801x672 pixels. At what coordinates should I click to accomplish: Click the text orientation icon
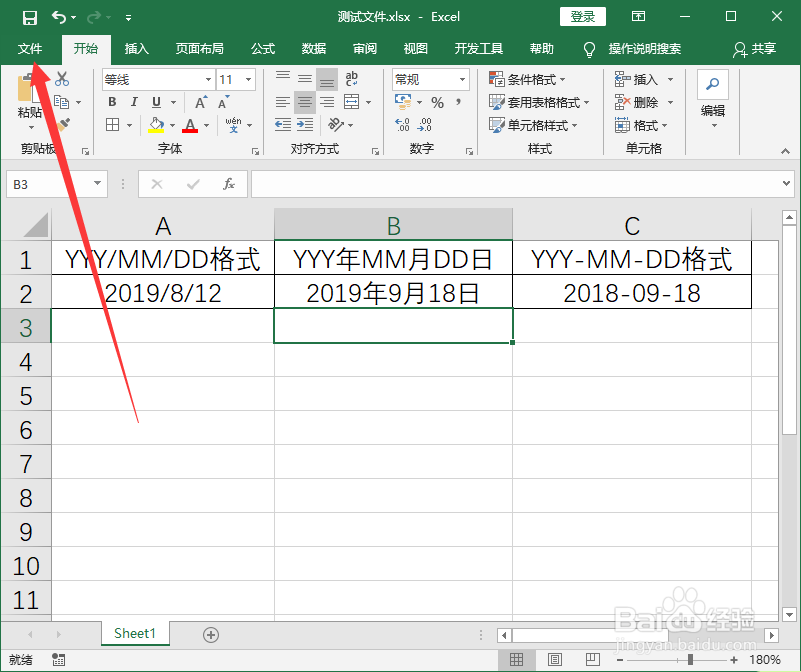click(x=336, y=124)
